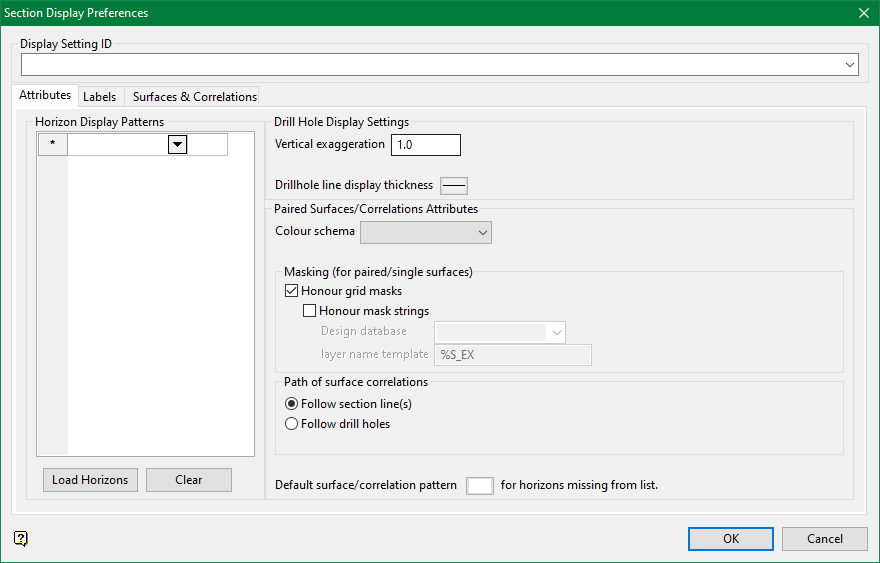Open the Surfaces & Correlations tab
The width and height of the screenshot is (880, 563).
tap(194, 97)
